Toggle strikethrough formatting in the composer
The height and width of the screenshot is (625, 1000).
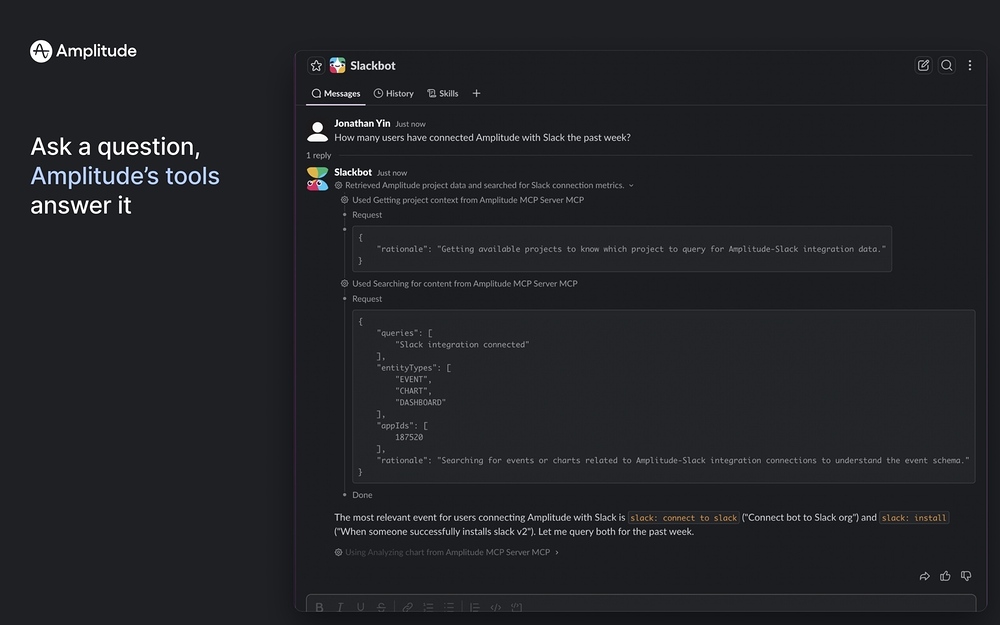pyautogui.click(x=381, y=607)
